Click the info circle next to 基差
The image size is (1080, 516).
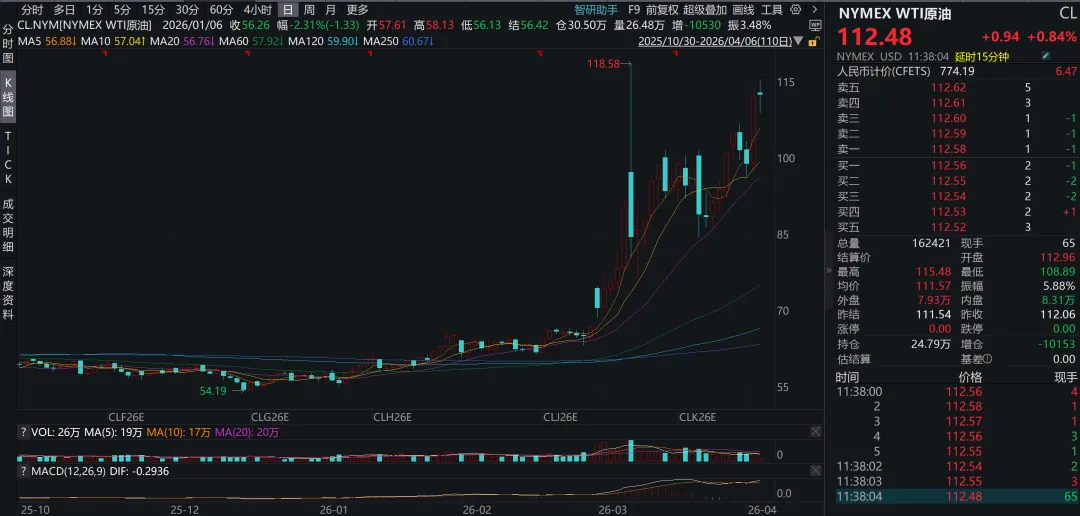point(988,359)
